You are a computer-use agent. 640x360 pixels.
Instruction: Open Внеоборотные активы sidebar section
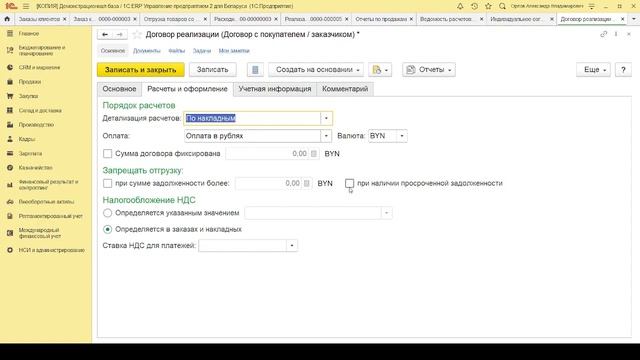coord(46,202)
